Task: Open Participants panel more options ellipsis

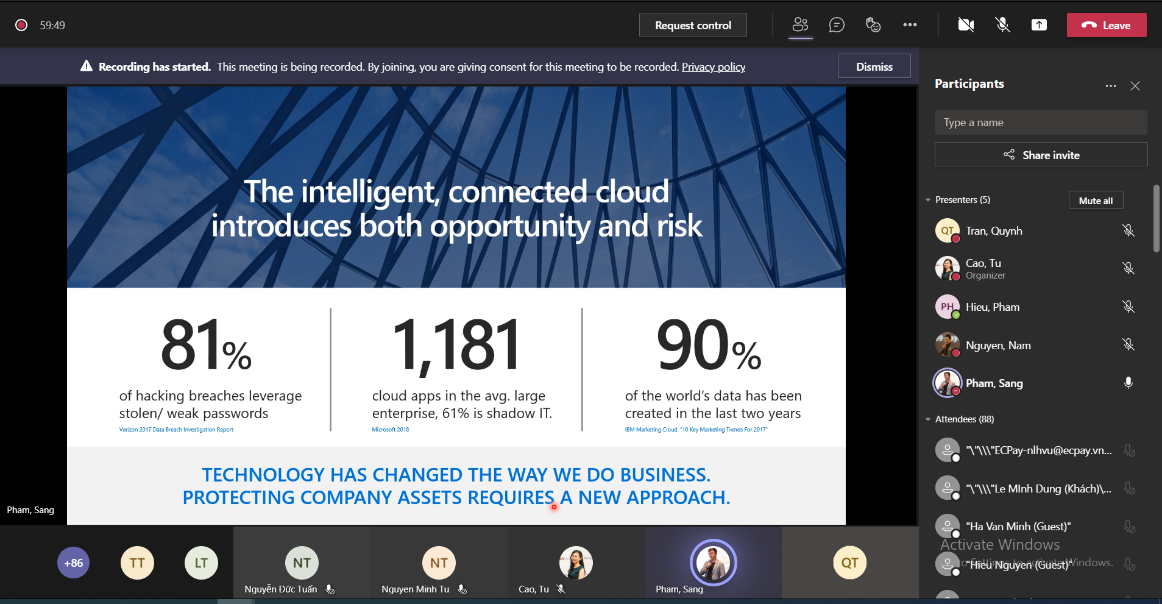Action: pos(1110,86)
